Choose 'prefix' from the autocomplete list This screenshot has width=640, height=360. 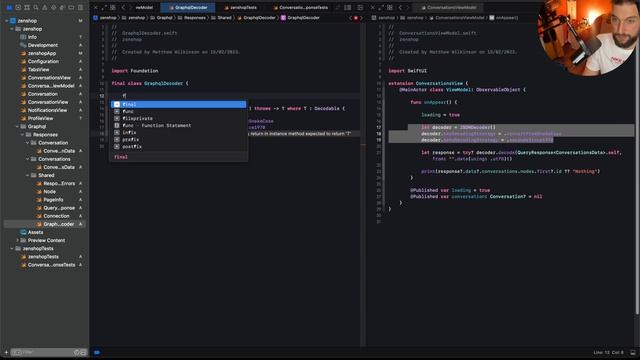point(179,139)
